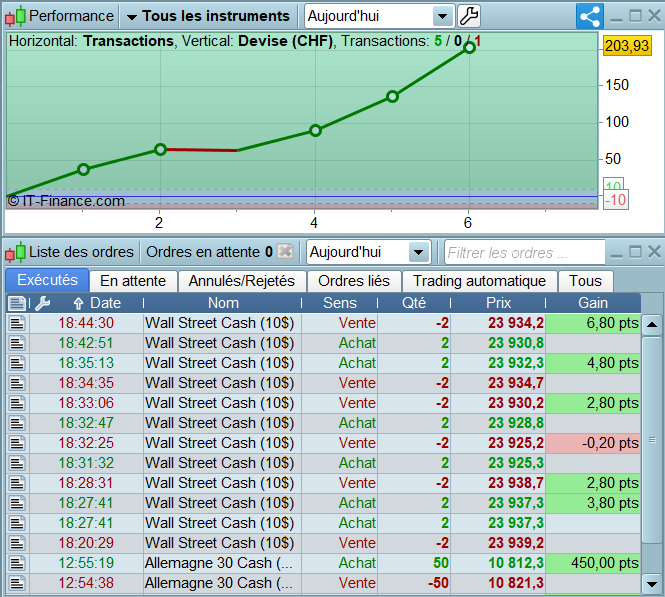This screenshot has height=597, width=665.
Task: Open details icon for the 18:44:30 order
Action: (17, 323)
